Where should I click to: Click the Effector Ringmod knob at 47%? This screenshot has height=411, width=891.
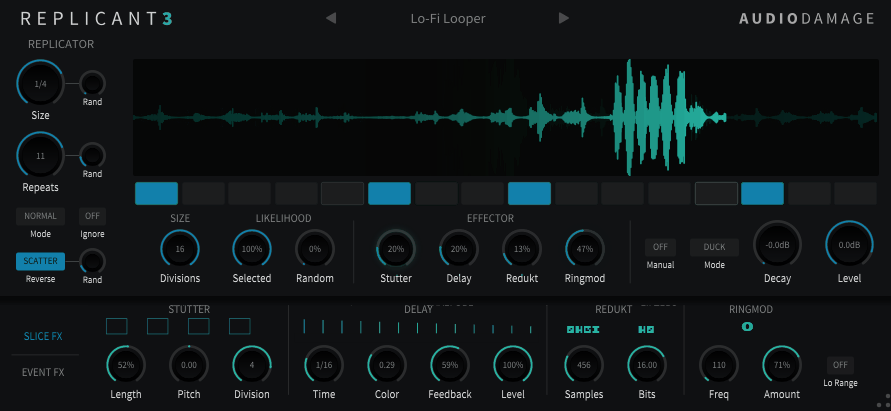[x=585, y=249]
